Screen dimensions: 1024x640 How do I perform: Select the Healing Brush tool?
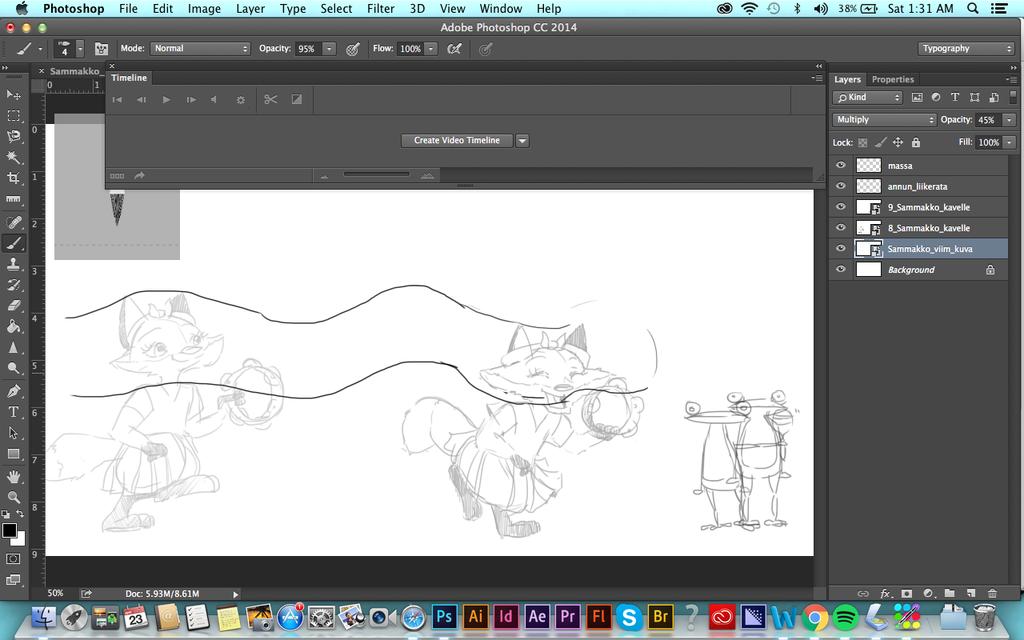tap(13, 222)
